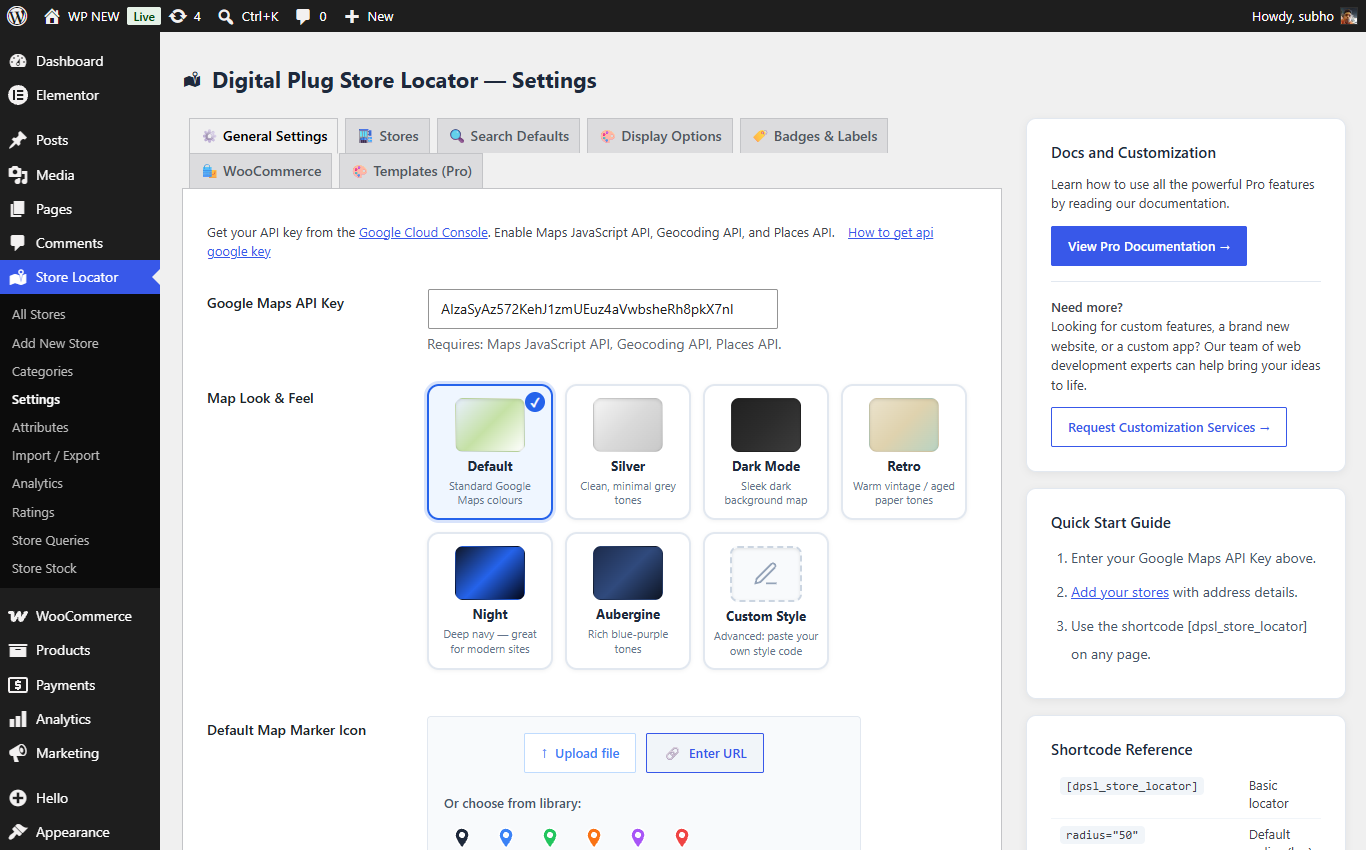
Task: Click the Appearance brush icon in sidebar
Action: tap(18, 832)
